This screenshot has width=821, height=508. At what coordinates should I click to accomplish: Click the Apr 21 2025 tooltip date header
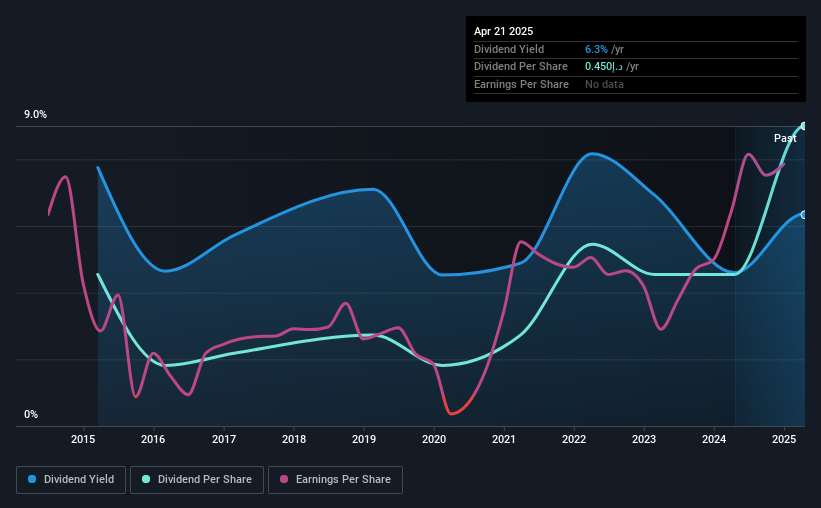point(503,31)
